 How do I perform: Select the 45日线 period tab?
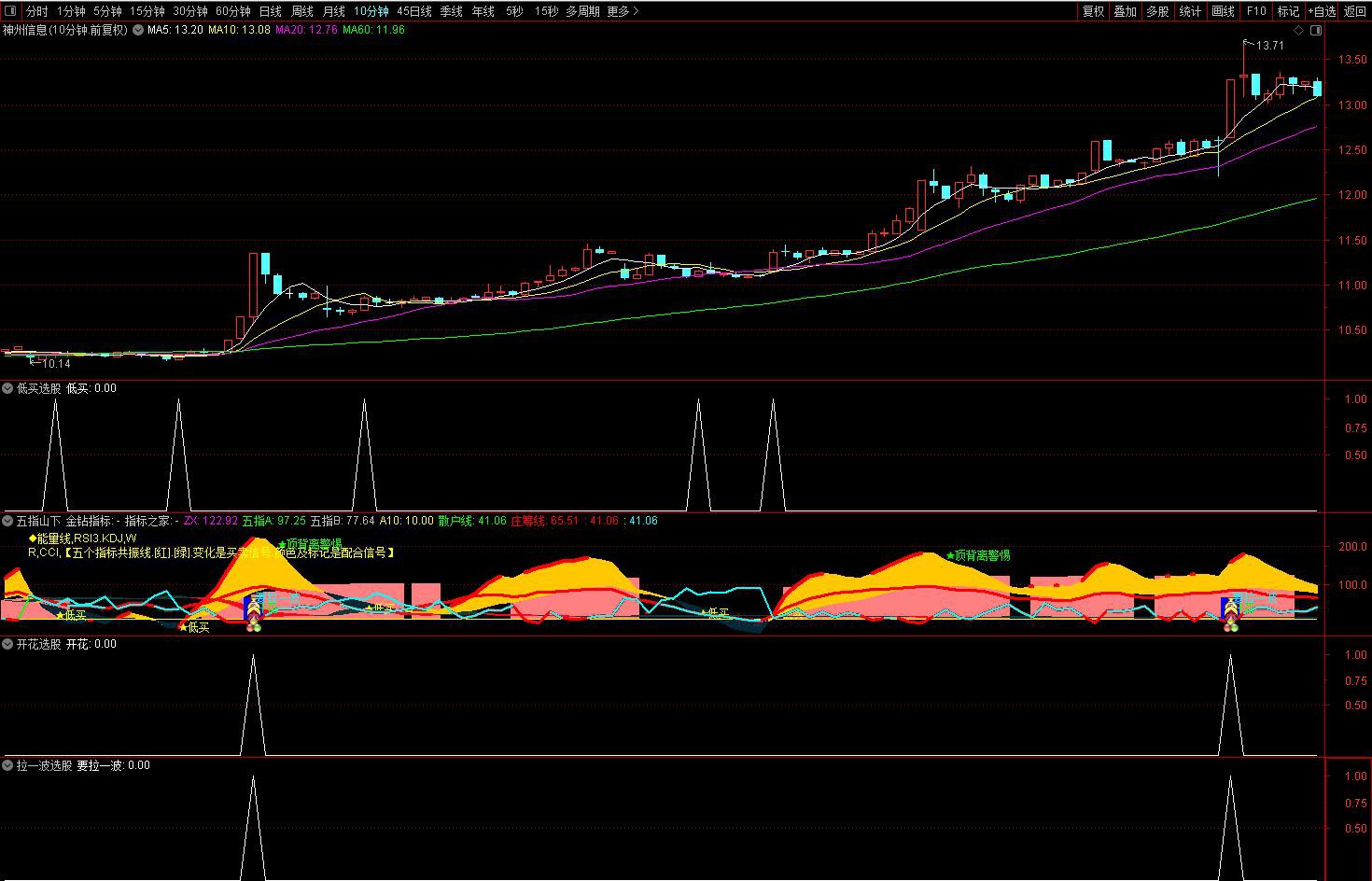pos(414,11)
